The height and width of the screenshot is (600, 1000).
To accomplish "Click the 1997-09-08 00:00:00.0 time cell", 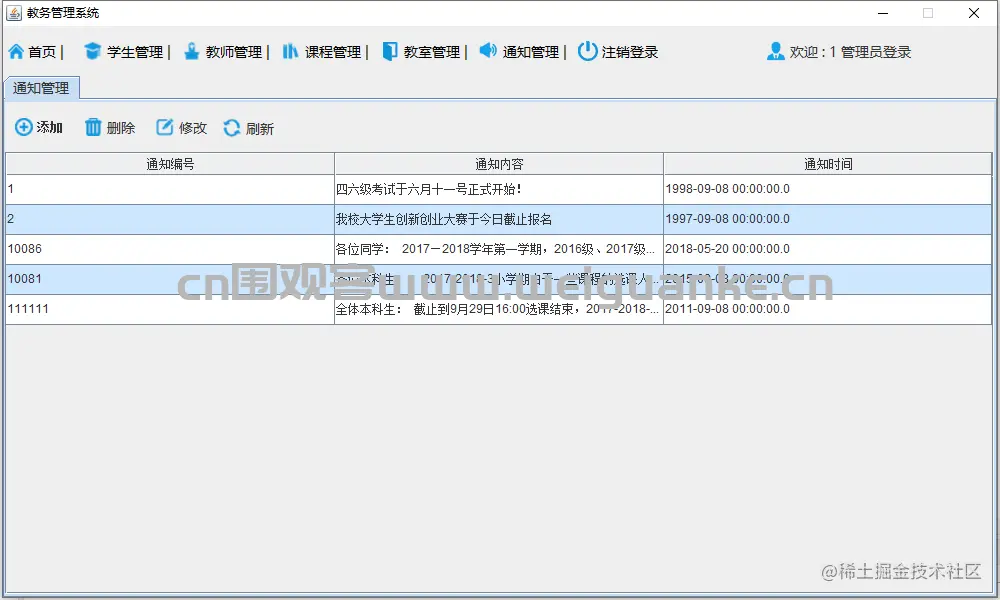I will [828, 219].
